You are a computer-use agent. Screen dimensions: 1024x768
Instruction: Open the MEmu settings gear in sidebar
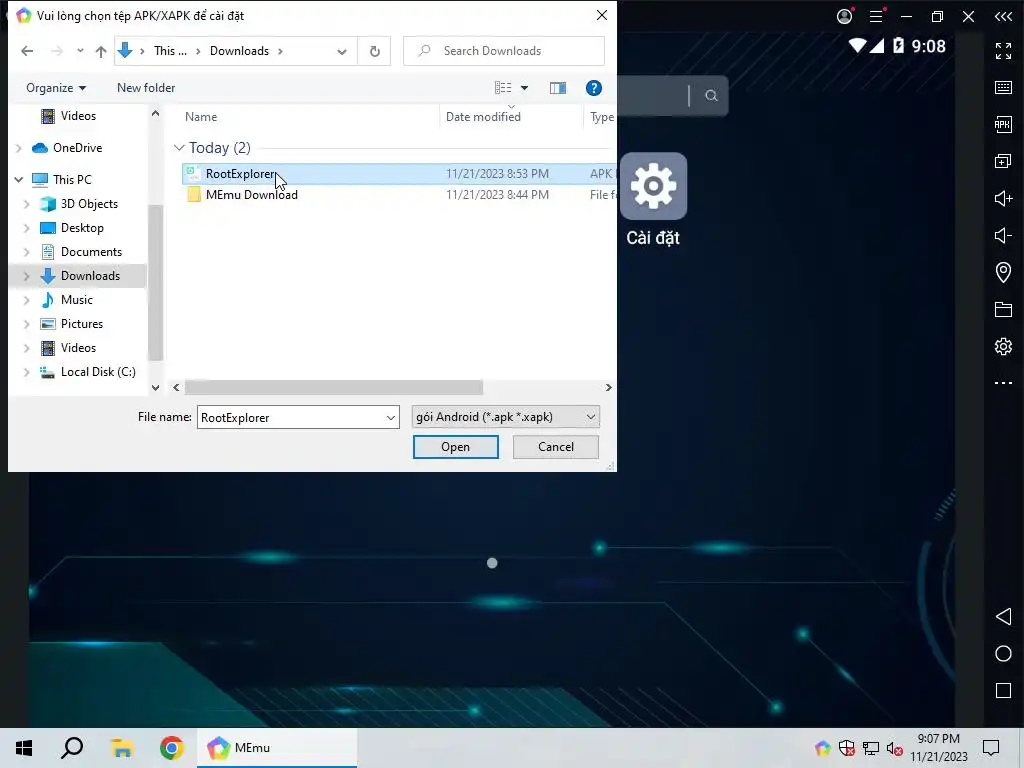[1003, 346]
